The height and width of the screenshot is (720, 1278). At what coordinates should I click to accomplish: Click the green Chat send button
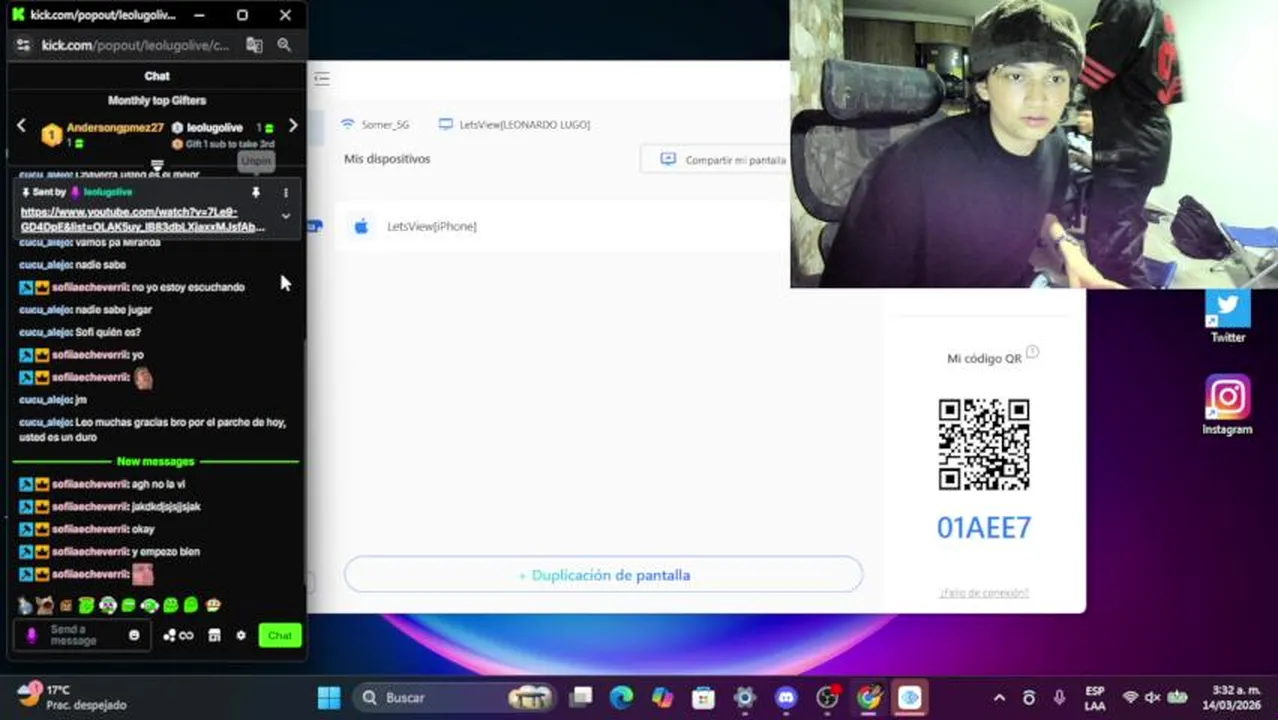pyautogui.click(x=280, y=635)
